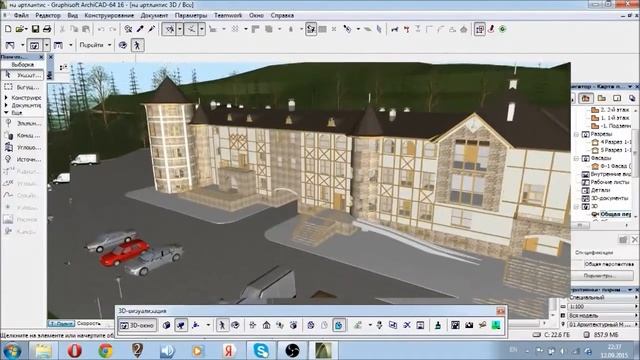This screenshot has height=360, width=640.
Task: Click the Cut scissors icon in toolbar
Action: point(62,29)
